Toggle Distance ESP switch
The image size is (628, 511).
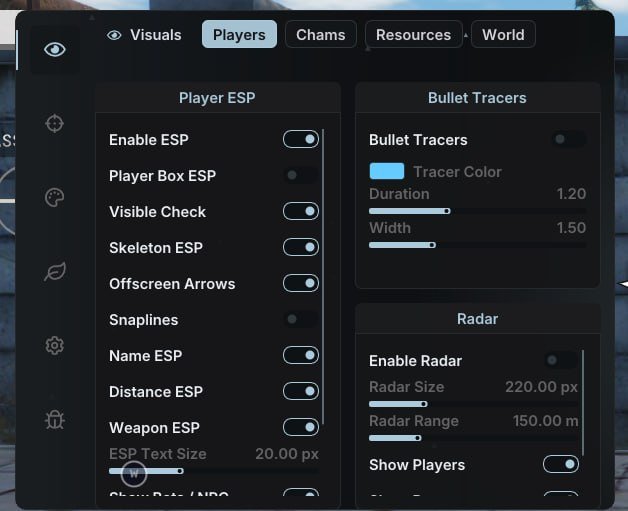[301, 391]
